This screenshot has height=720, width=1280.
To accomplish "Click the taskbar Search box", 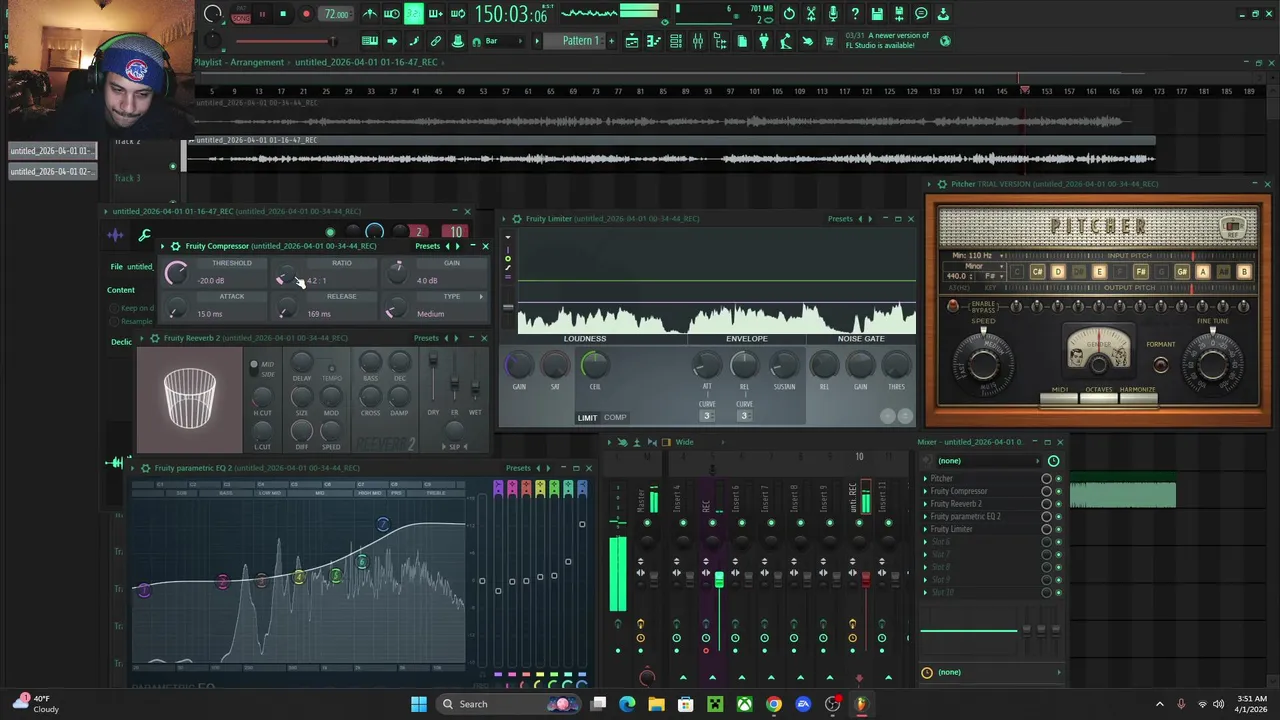I will pyautogui.click(x=510, y=704).
